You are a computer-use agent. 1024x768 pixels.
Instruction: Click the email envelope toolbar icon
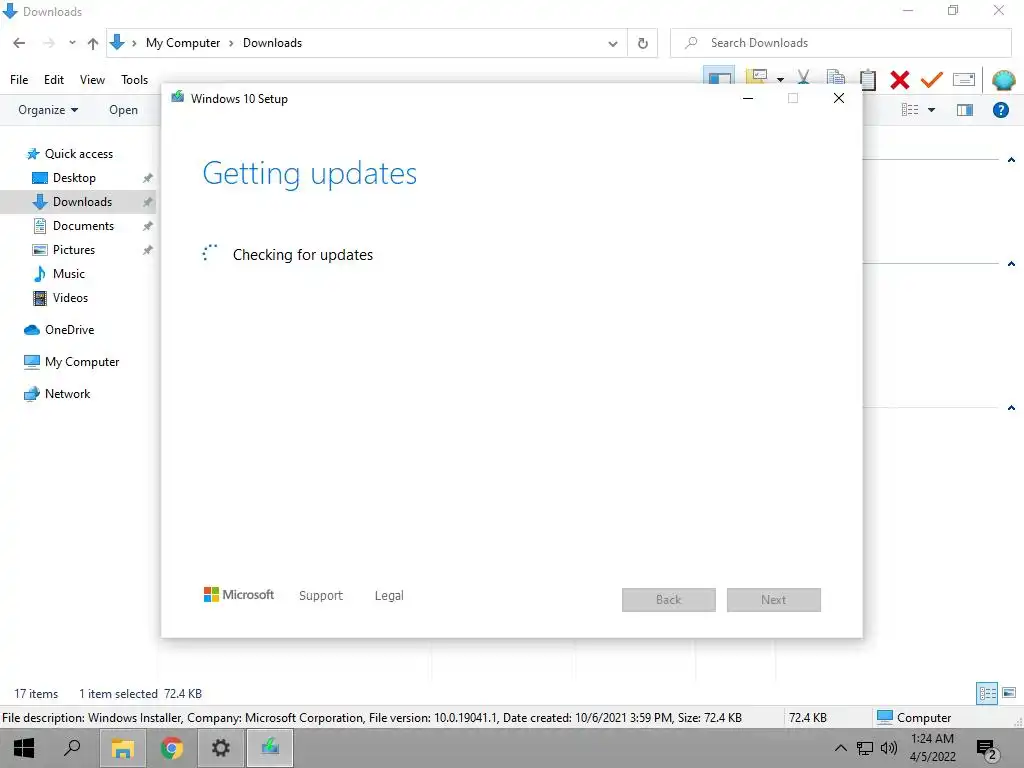pyautogui.click(x=963, y=80)
